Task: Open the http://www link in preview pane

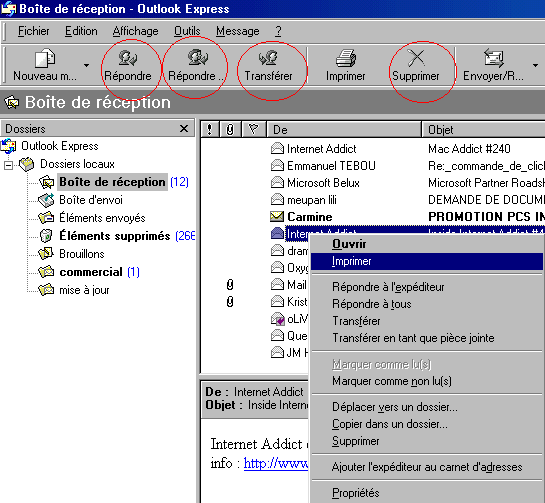Action: pyautogui.click(x=276, y=463)
